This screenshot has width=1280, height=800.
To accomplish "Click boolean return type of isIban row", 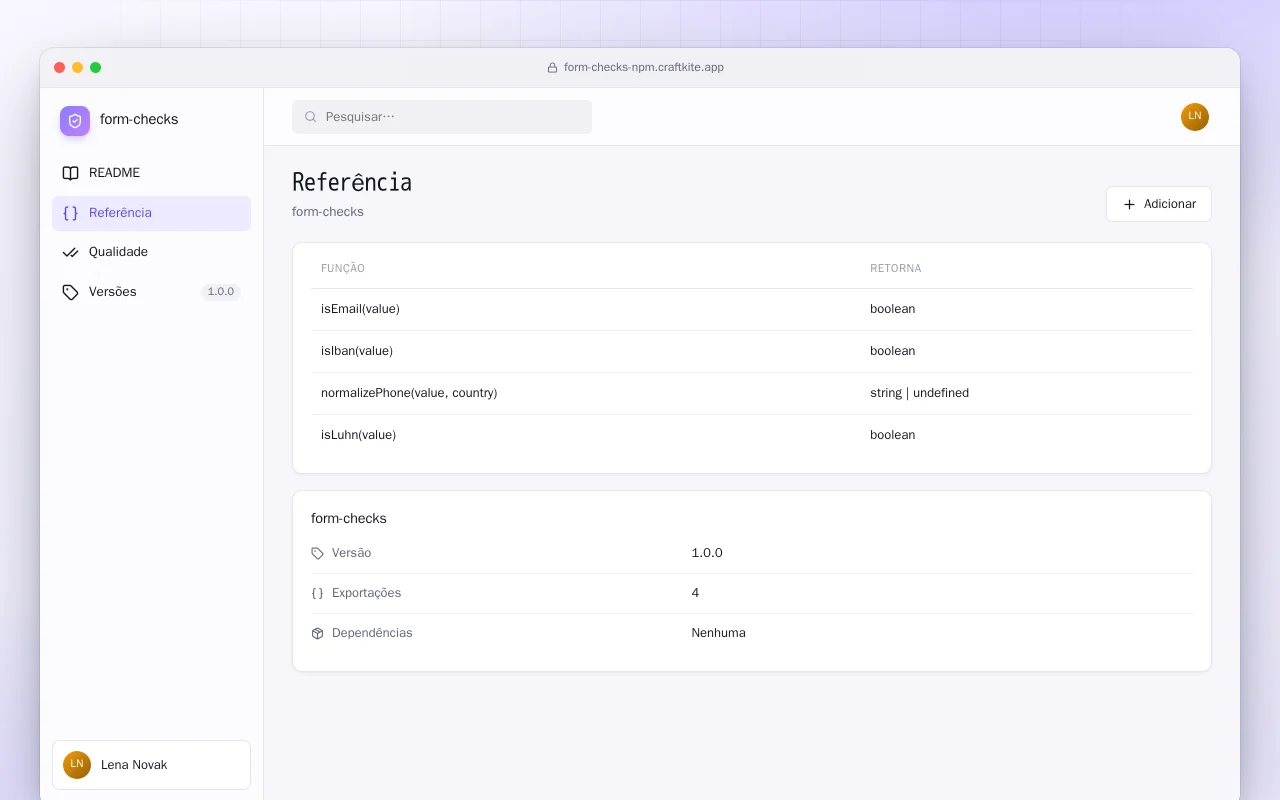I will [x=892, y=351].
